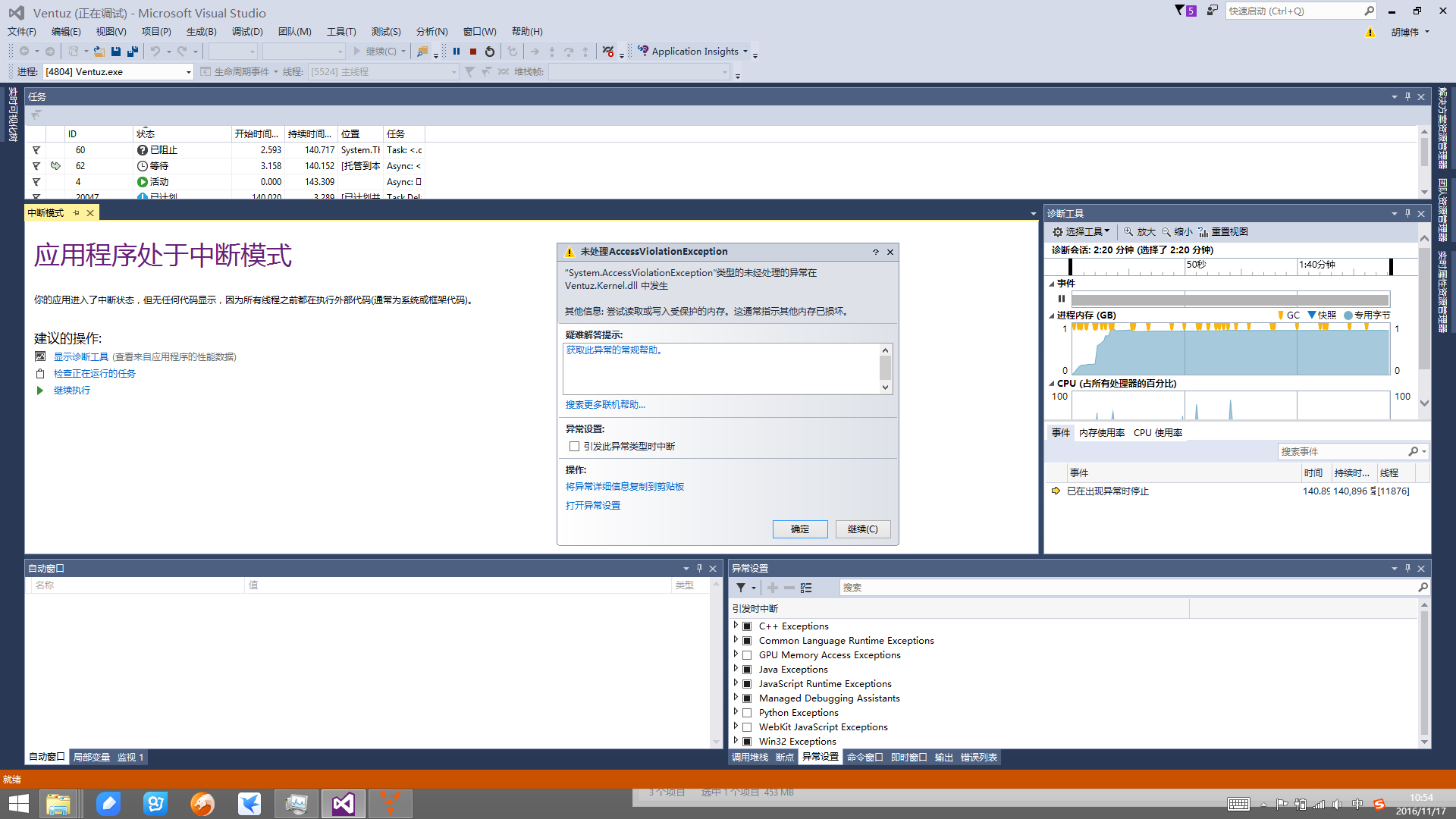
Task: Click the filter icon in Exception Settings toolbar
Action: 741,588
